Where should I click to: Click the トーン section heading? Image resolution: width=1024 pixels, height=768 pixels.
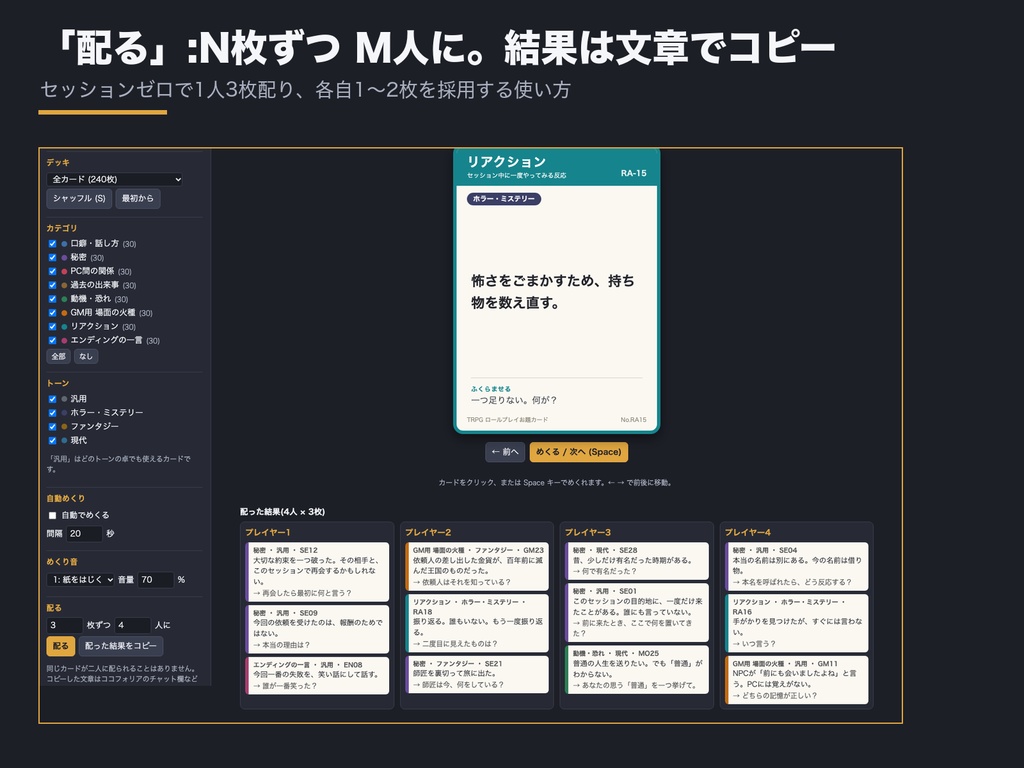pos(57,383)
